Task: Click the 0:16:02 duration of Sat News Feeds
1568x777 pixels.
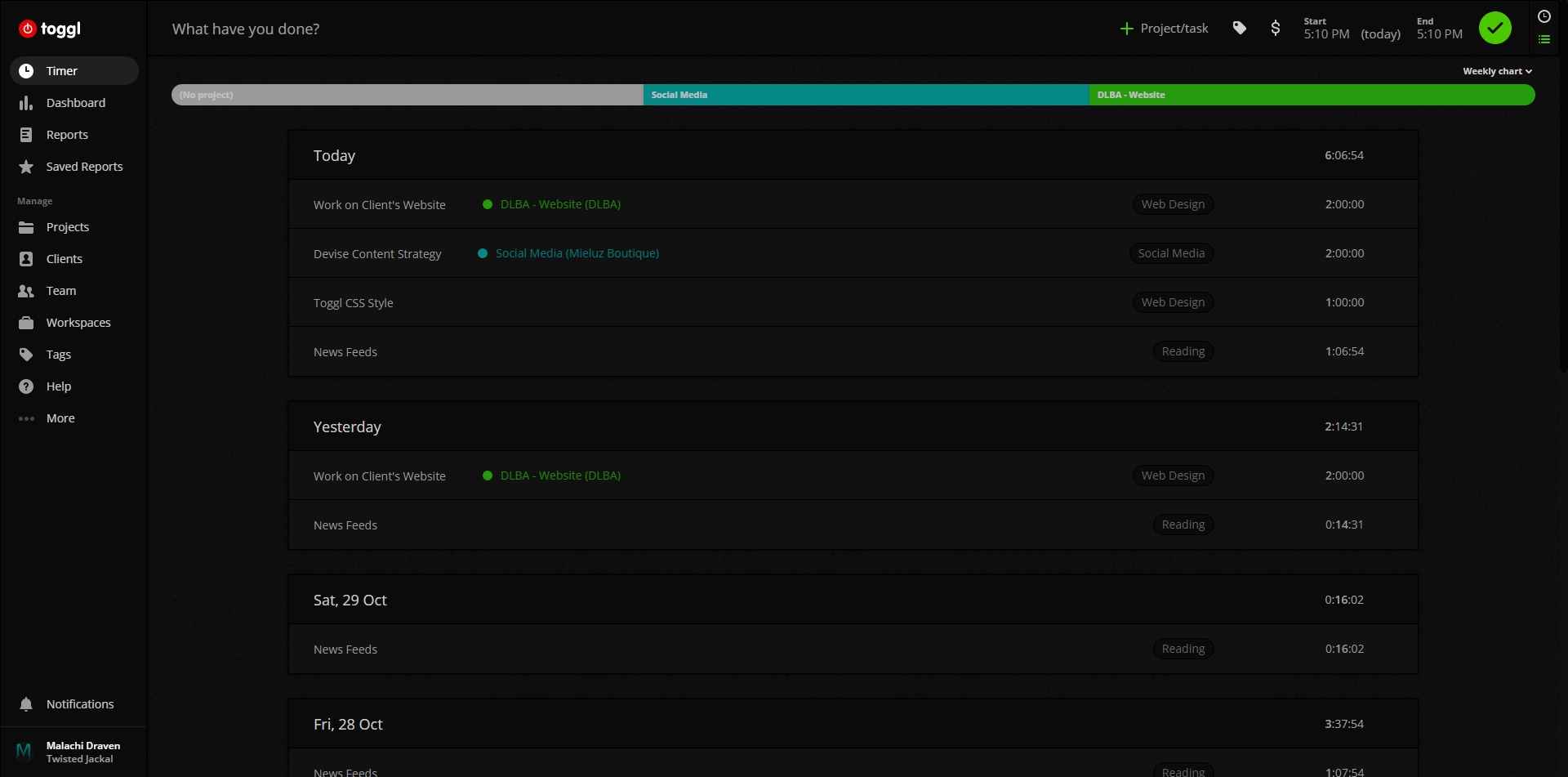Action: 1344,649
